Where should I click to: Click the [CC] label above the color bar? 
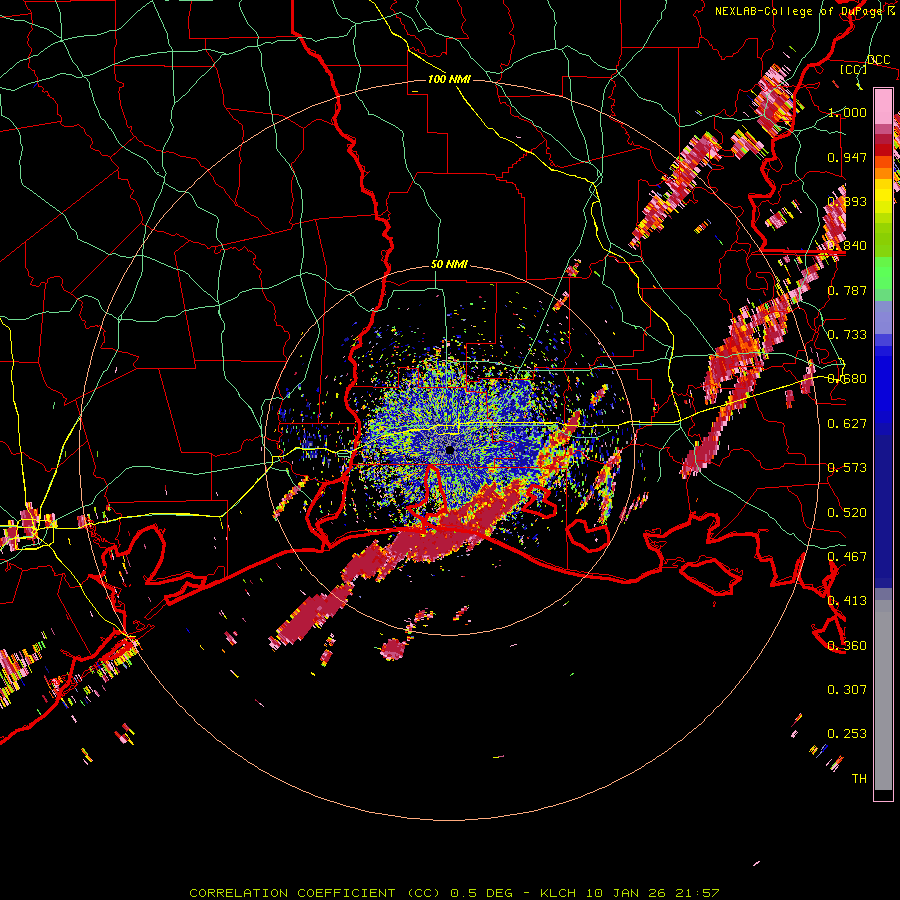tap(854, 69)
